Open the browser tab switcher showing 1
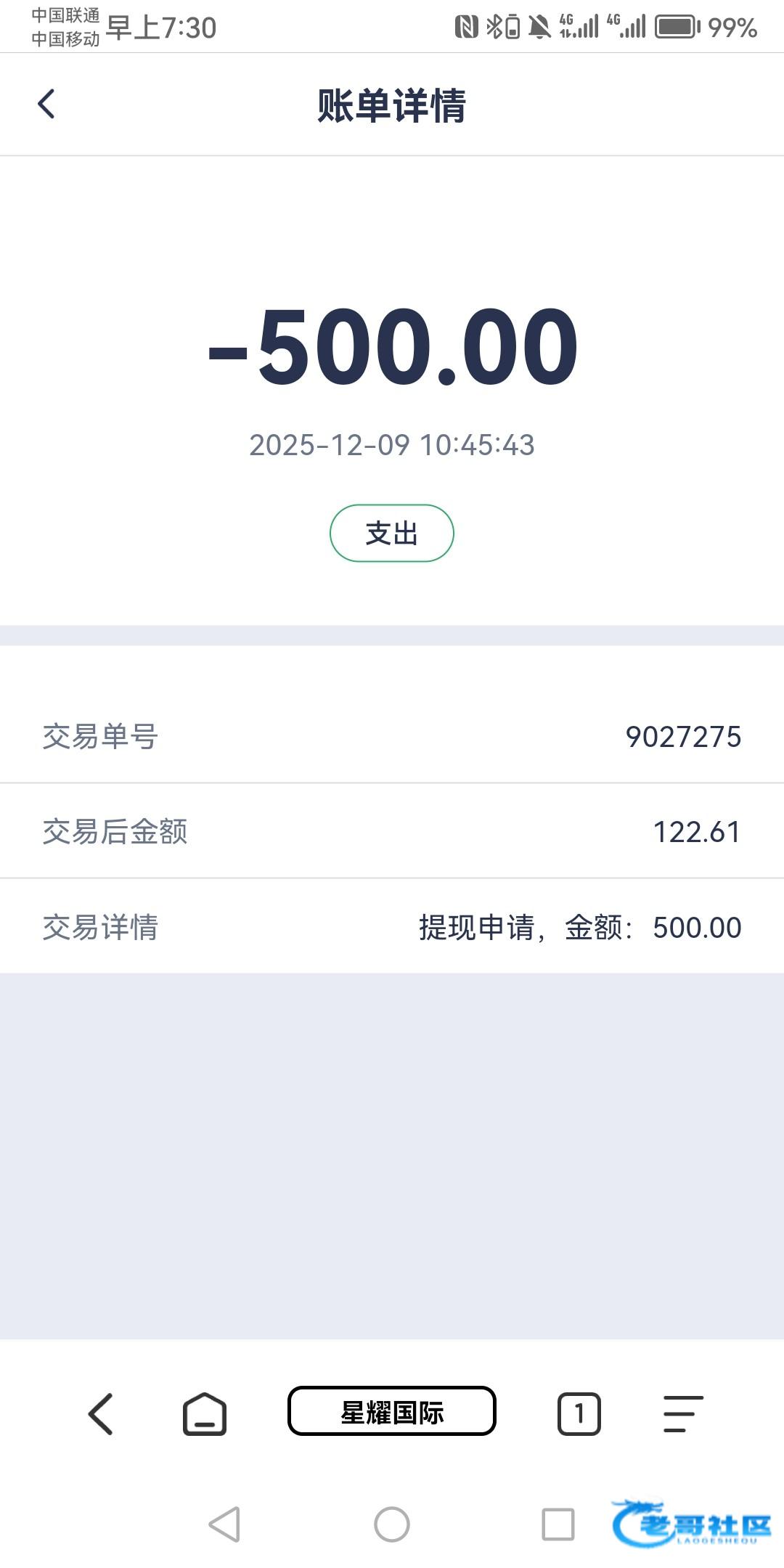The width and height of the screenshot is (784, 1568). pyautogui.click(x=579, y=1414)
